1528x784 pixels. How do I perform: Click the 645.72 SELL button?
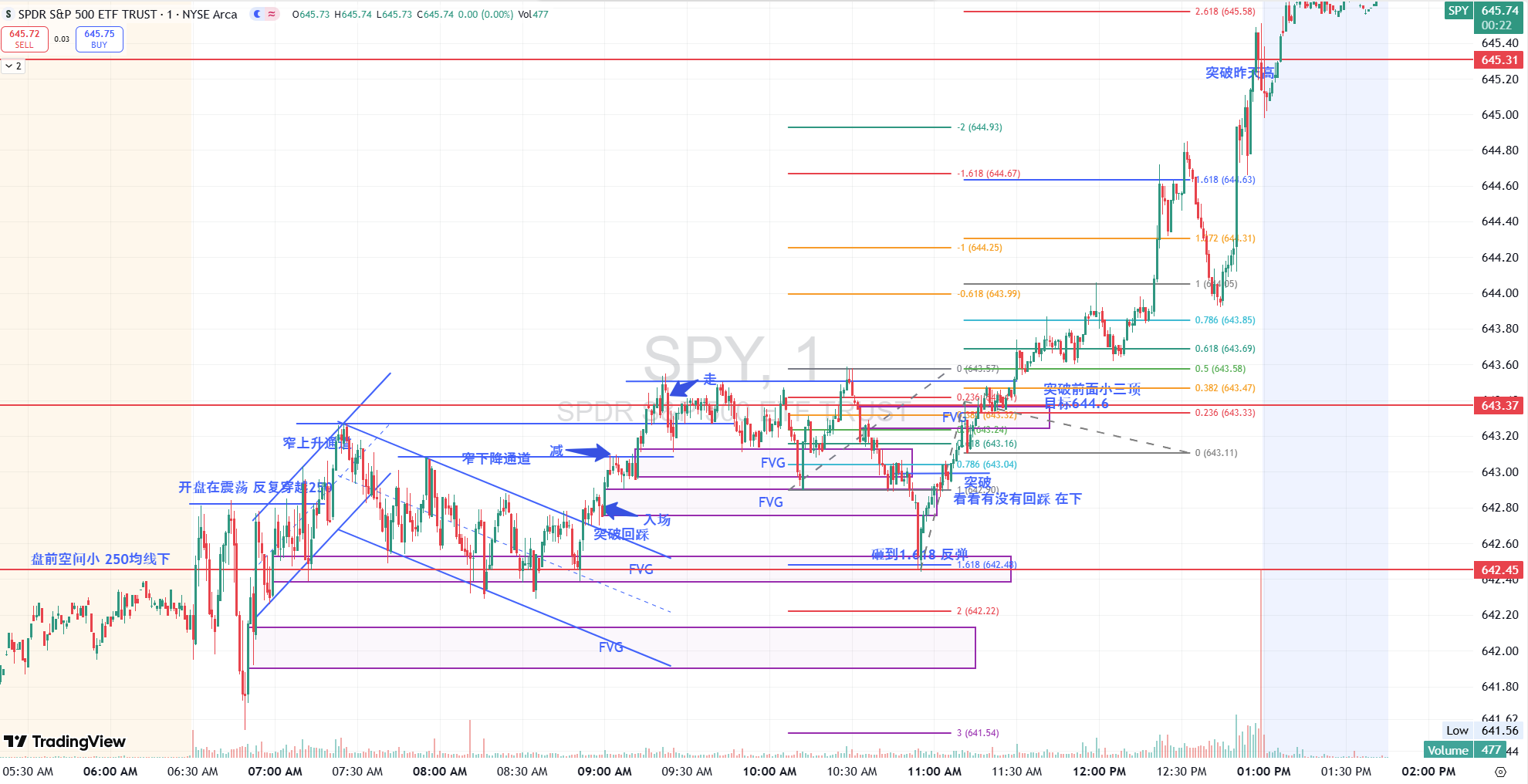click(25, 39)
